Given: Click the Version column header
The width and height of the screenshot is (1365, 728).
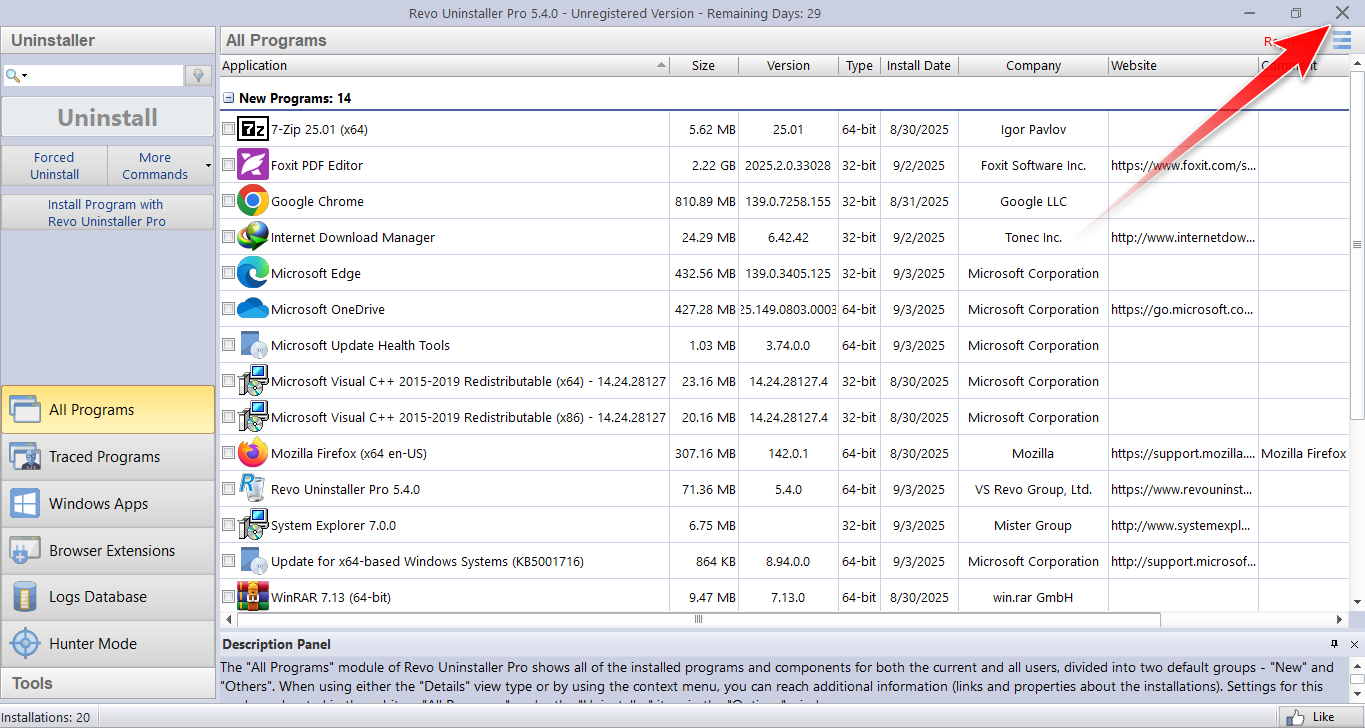Looking at the screenshot, I should tap(788, 65).
